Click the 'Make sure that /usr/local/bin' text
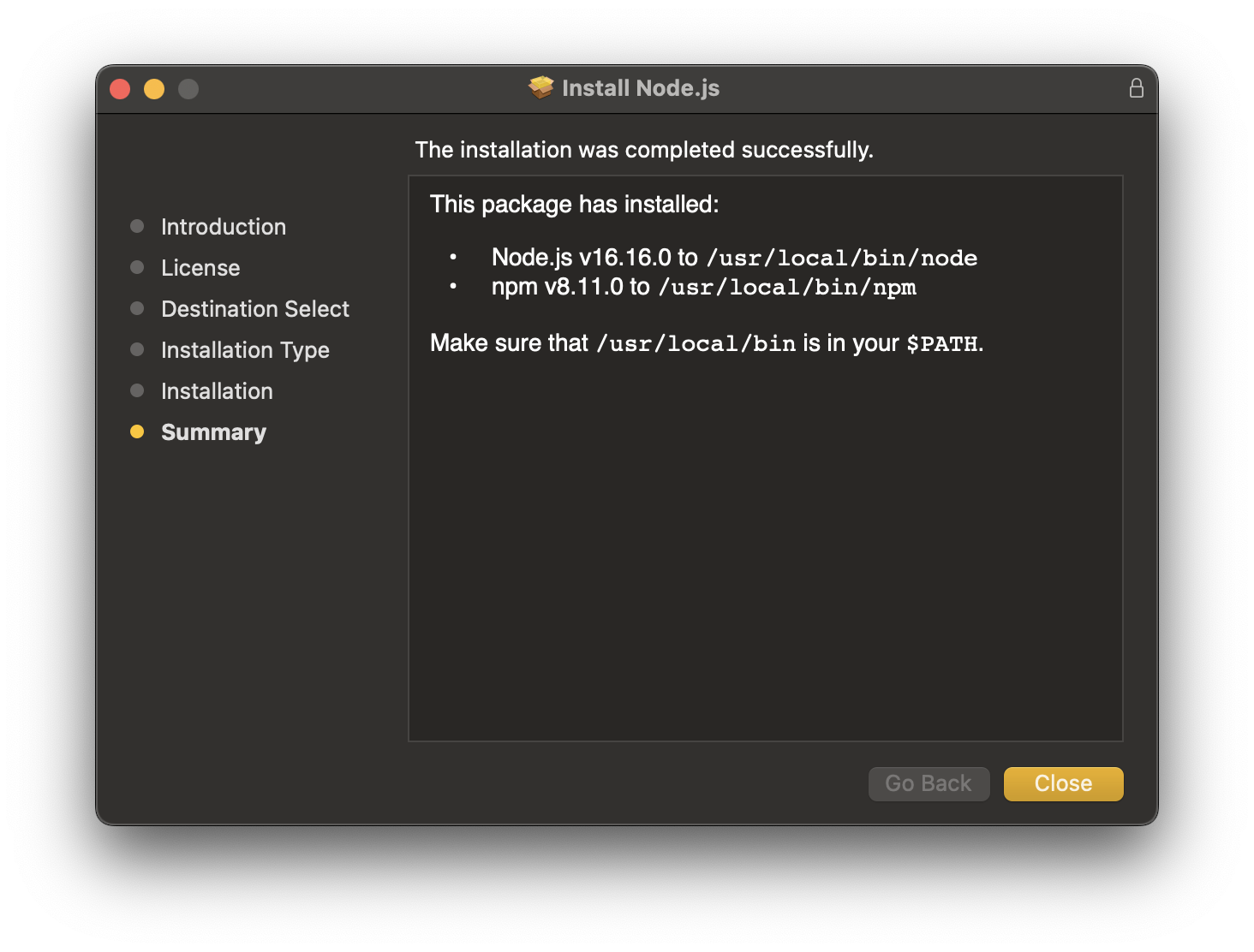The width and height of the screenshot is (1254, 952). tap(613, 343)
